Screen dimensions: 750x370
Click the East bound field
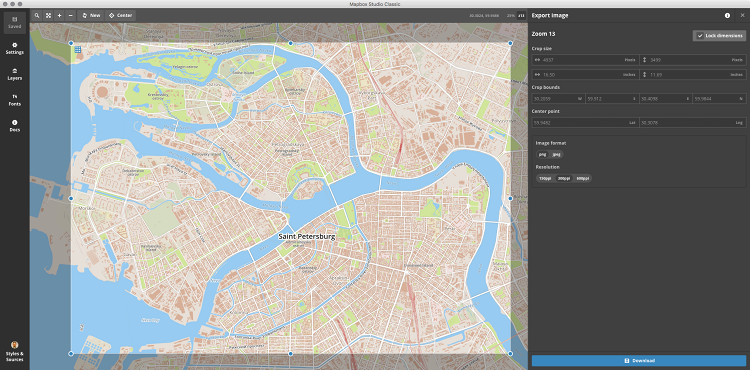pyautogui.click(x=666, y=98)
